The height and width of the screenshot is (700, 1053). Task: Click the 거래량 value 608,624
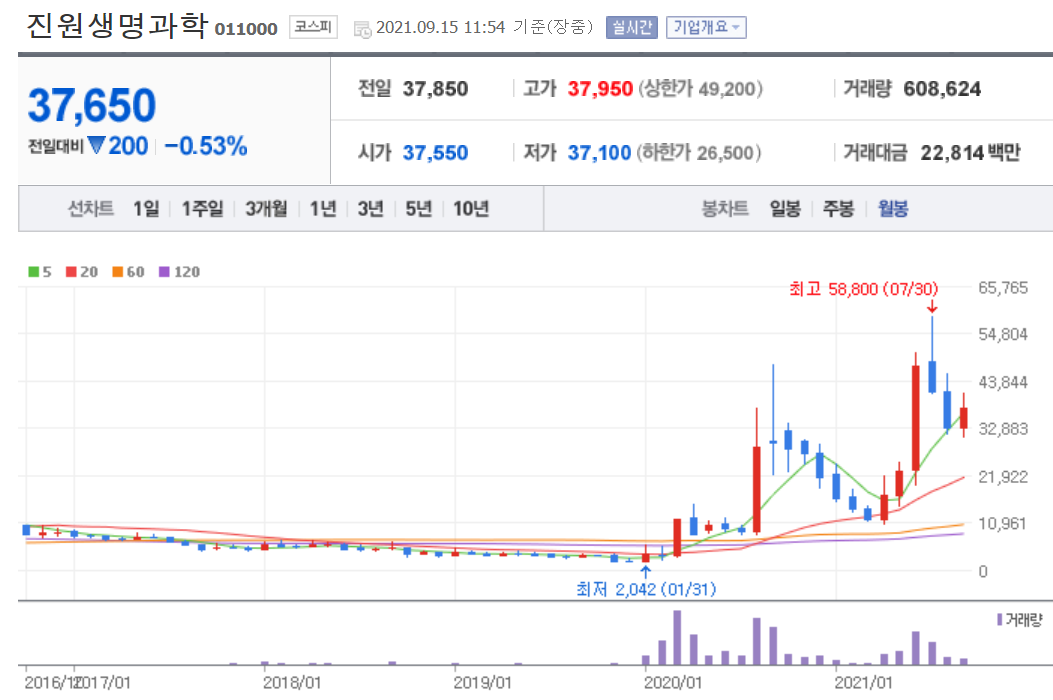(942, 89)
